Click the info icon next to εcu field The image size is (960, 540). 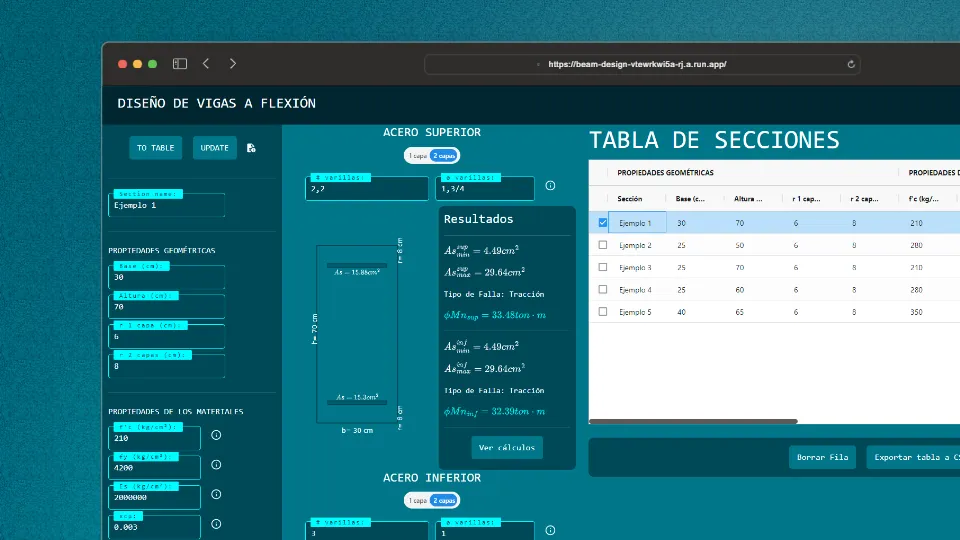click(216, 526)
